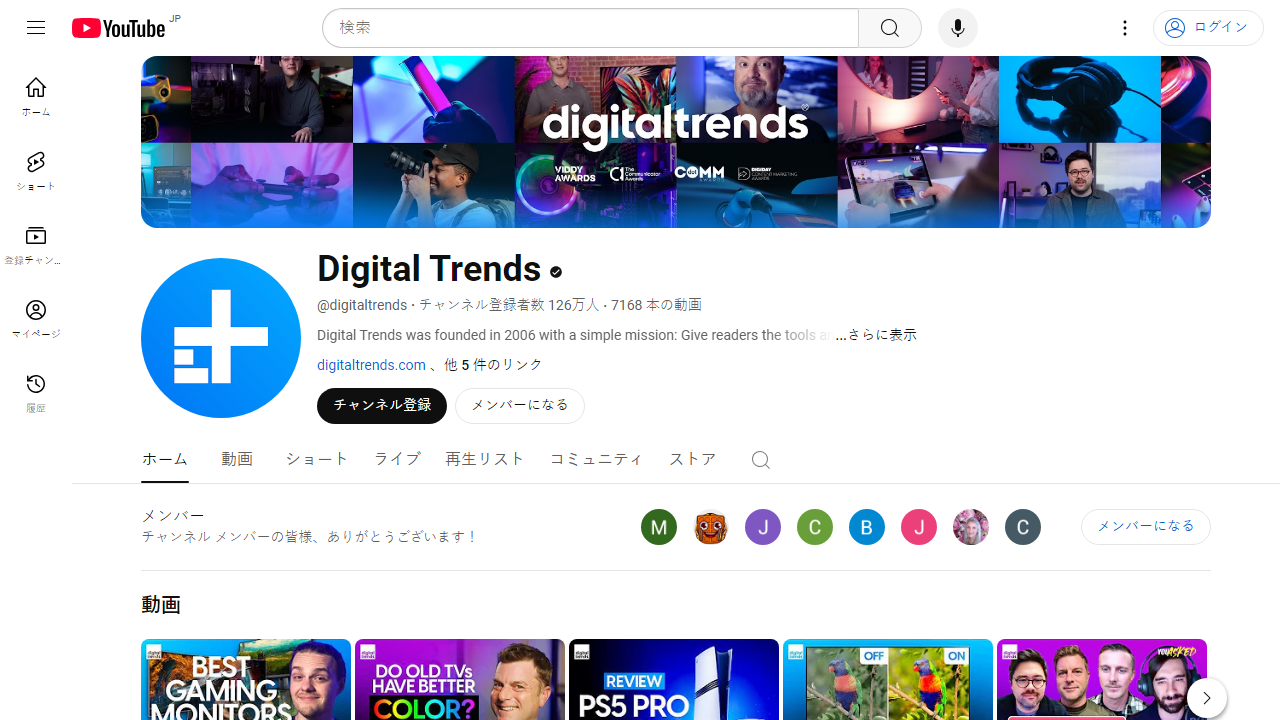Select the photo member avatar with blonde hair
1280x720 pixels.
click(x=971, y=527)
